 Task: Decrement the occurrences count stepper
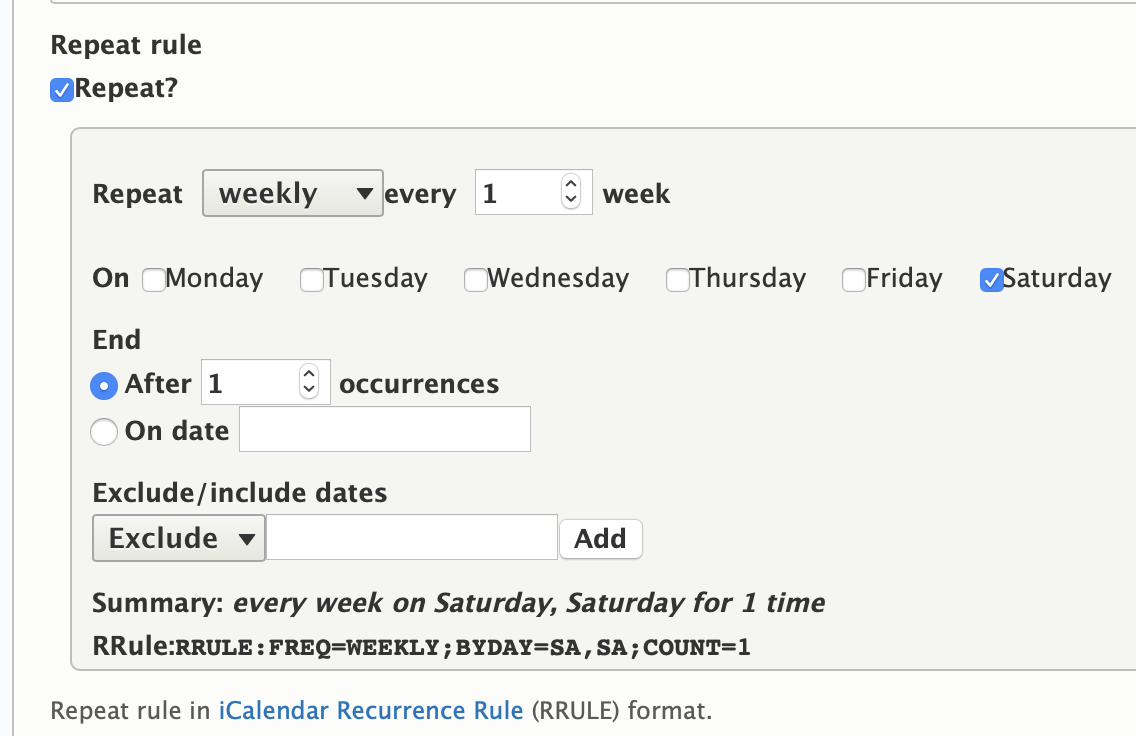click(309, 390)
